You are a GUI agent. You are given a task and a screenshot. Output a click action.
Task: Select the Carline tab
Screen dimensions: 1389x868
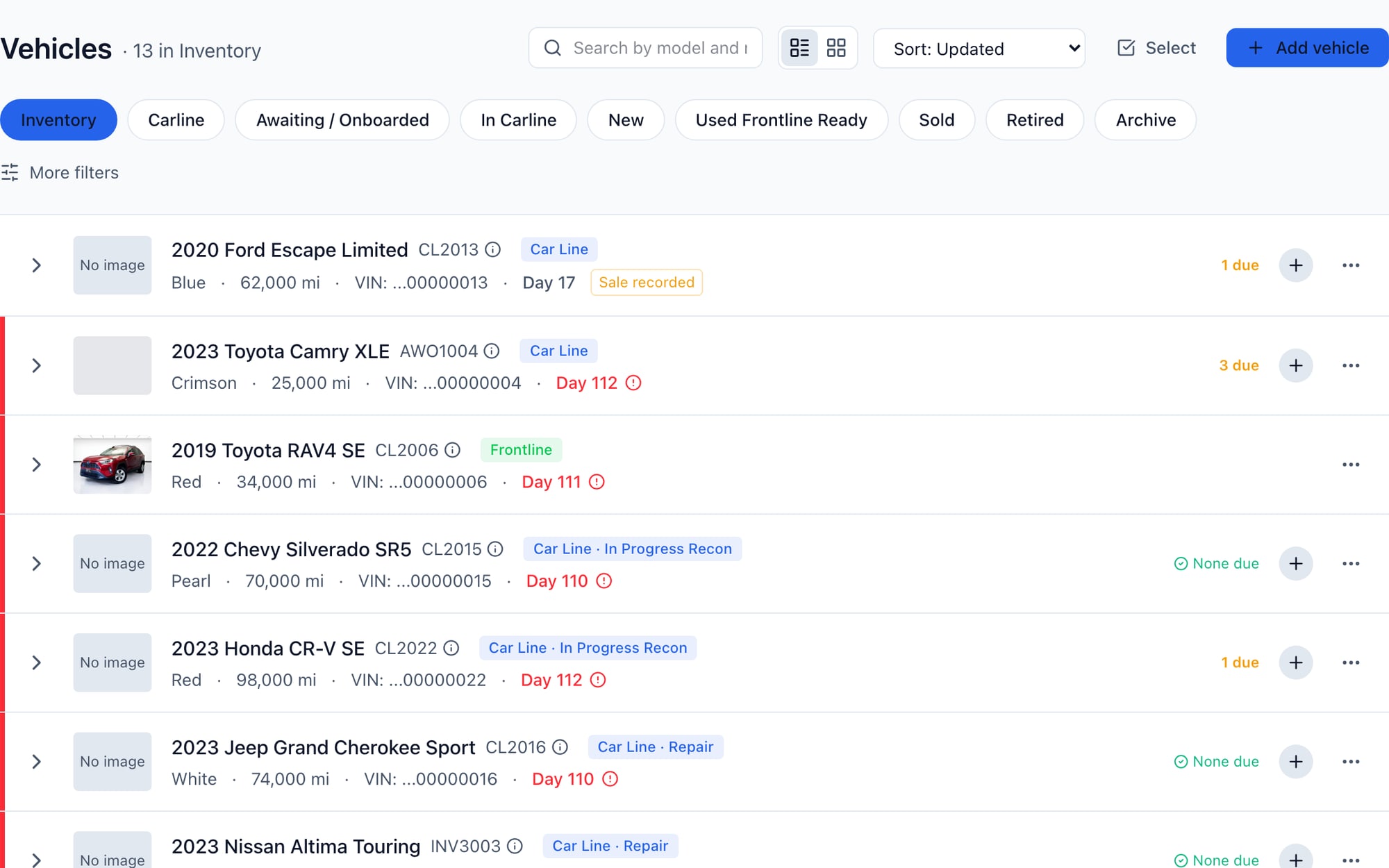click(176, 120)
